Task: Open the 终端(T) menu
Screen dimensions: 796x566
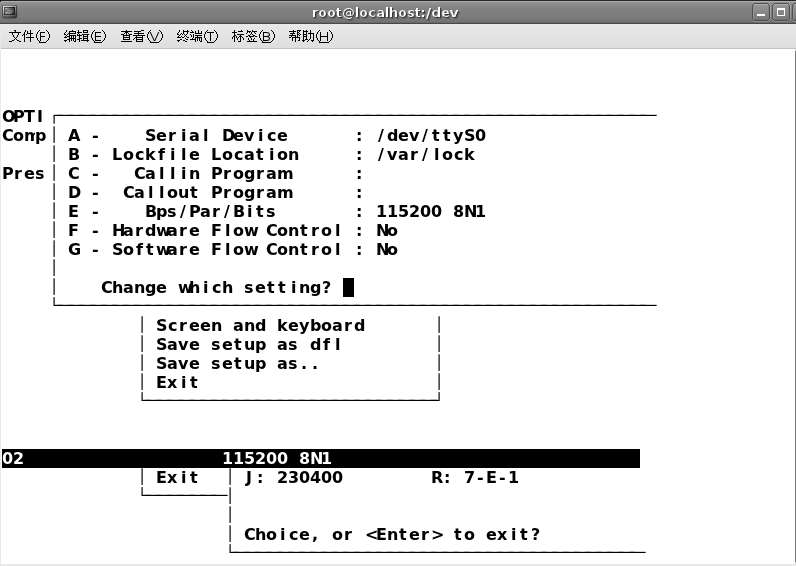Action: 197,36
